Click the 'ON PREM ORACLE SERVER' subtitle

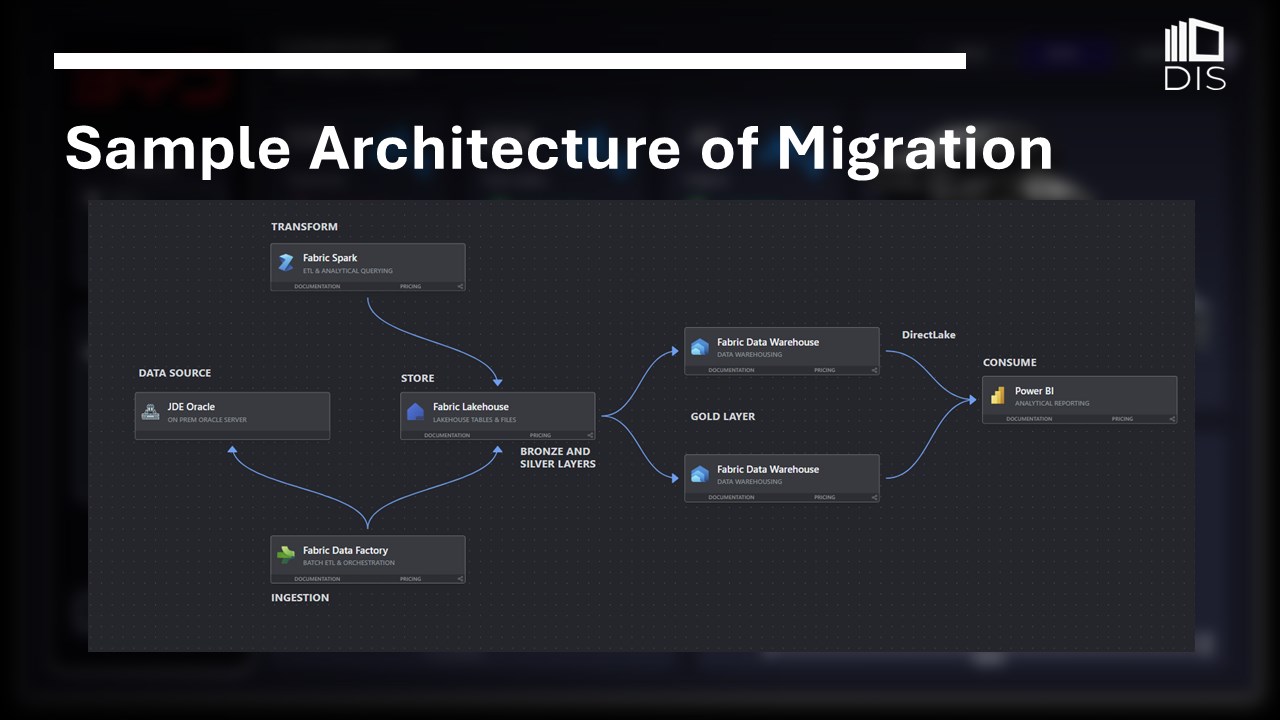pyautogui.click(x=207, y=420)
